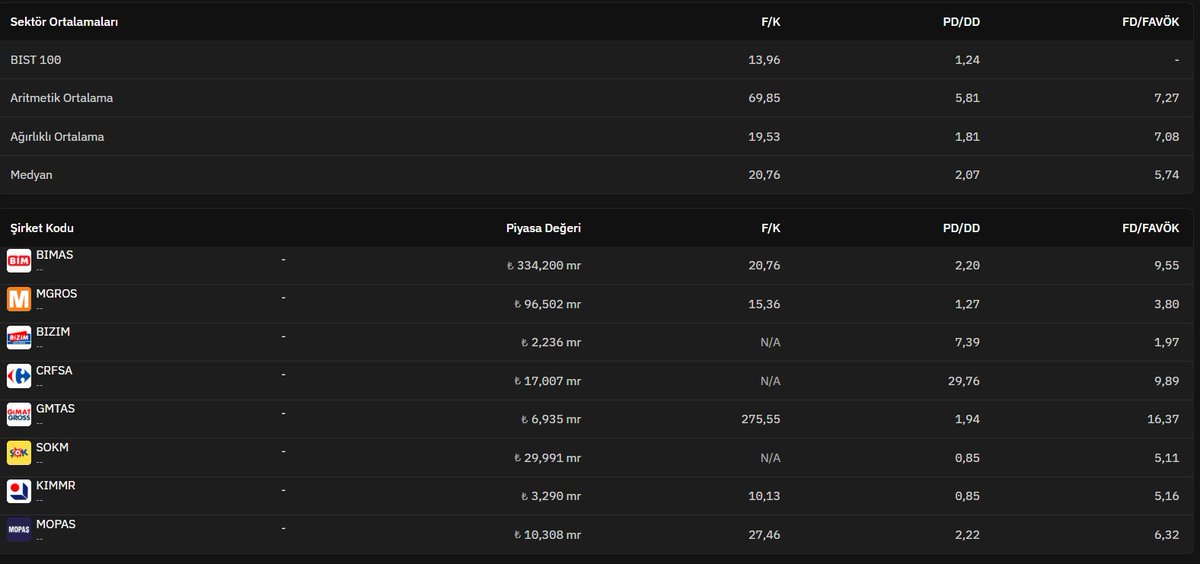The height and width of the screenshot is (564, 1200).
Task: Select the KIMMR company logo icon
Action: [x=19, y=492]
